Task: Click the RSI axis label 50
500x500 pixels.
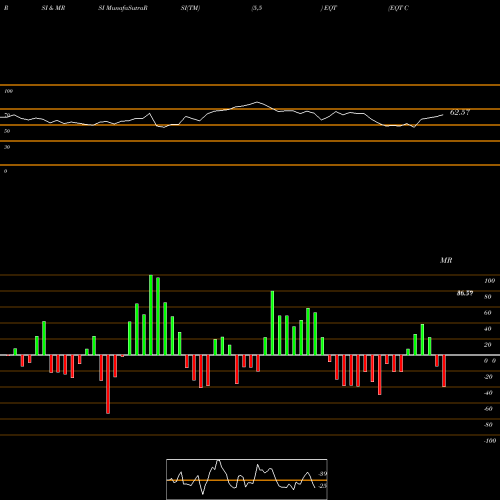Action: (x=7, y=131)
